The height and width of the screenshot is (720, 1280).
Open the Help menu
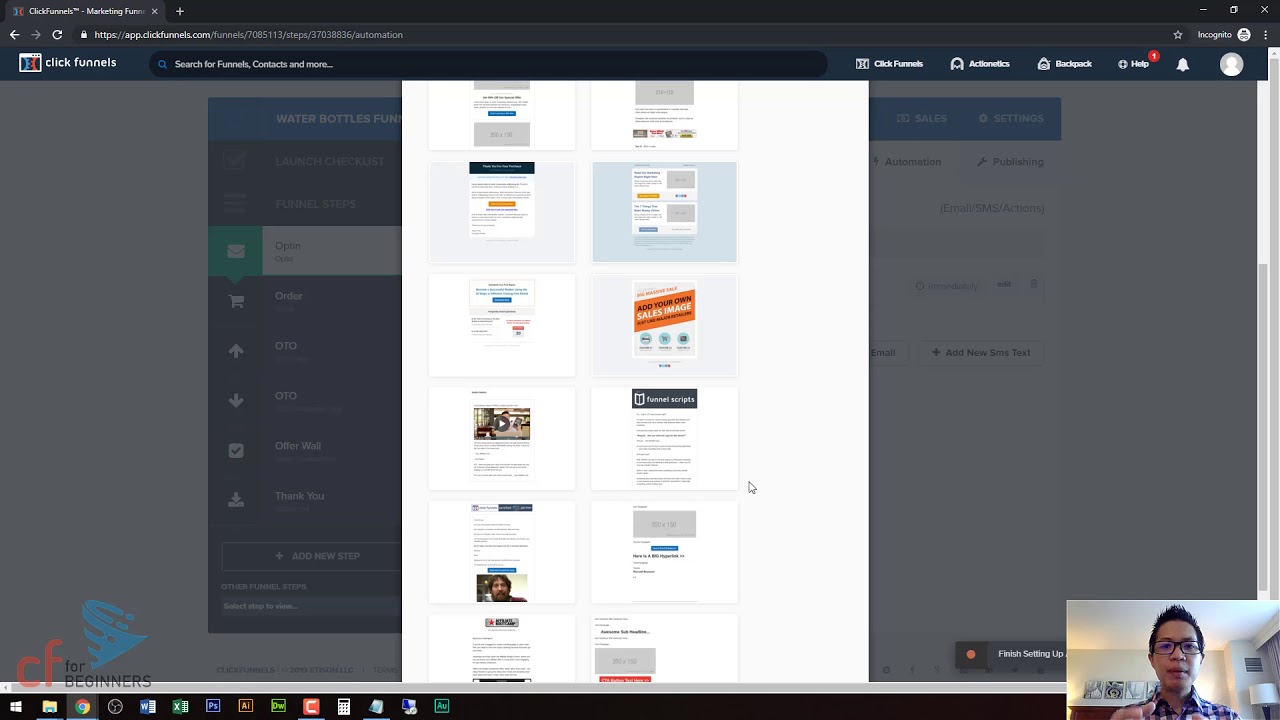[x=1134, y=64]
